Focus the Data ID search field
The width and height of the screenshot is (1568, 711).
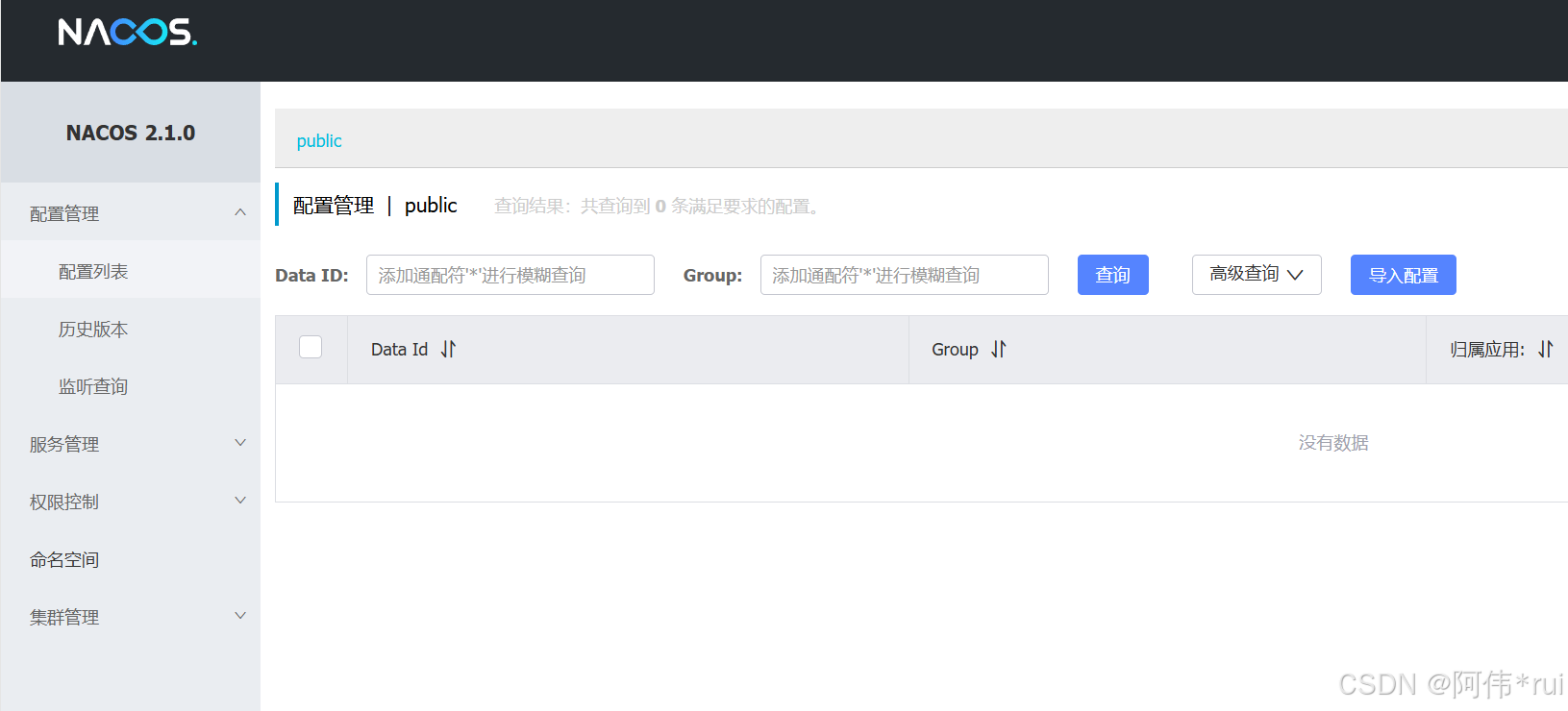[510, 275]
